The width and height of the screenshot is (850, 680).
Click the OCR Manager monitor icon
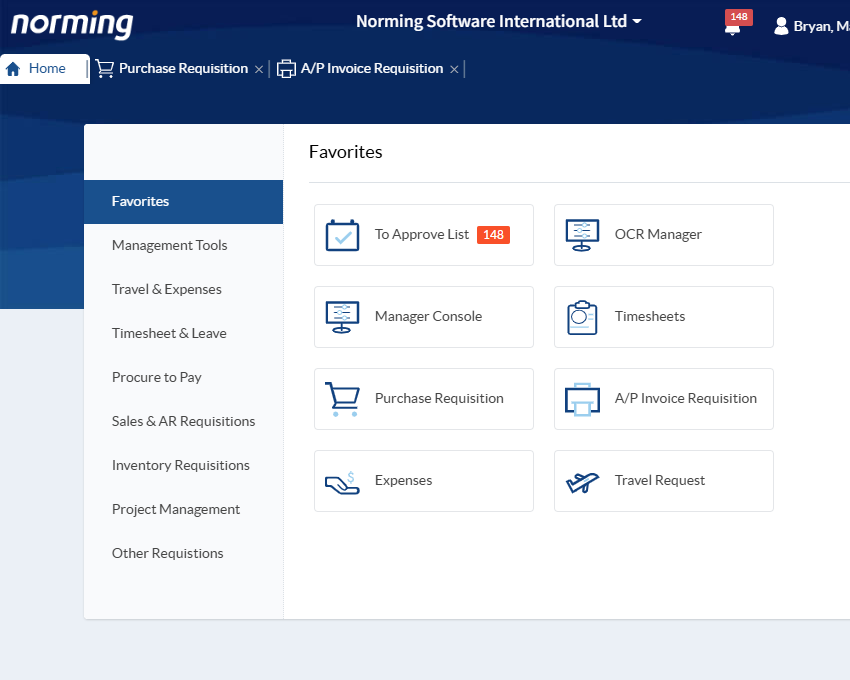pos(582,235)
